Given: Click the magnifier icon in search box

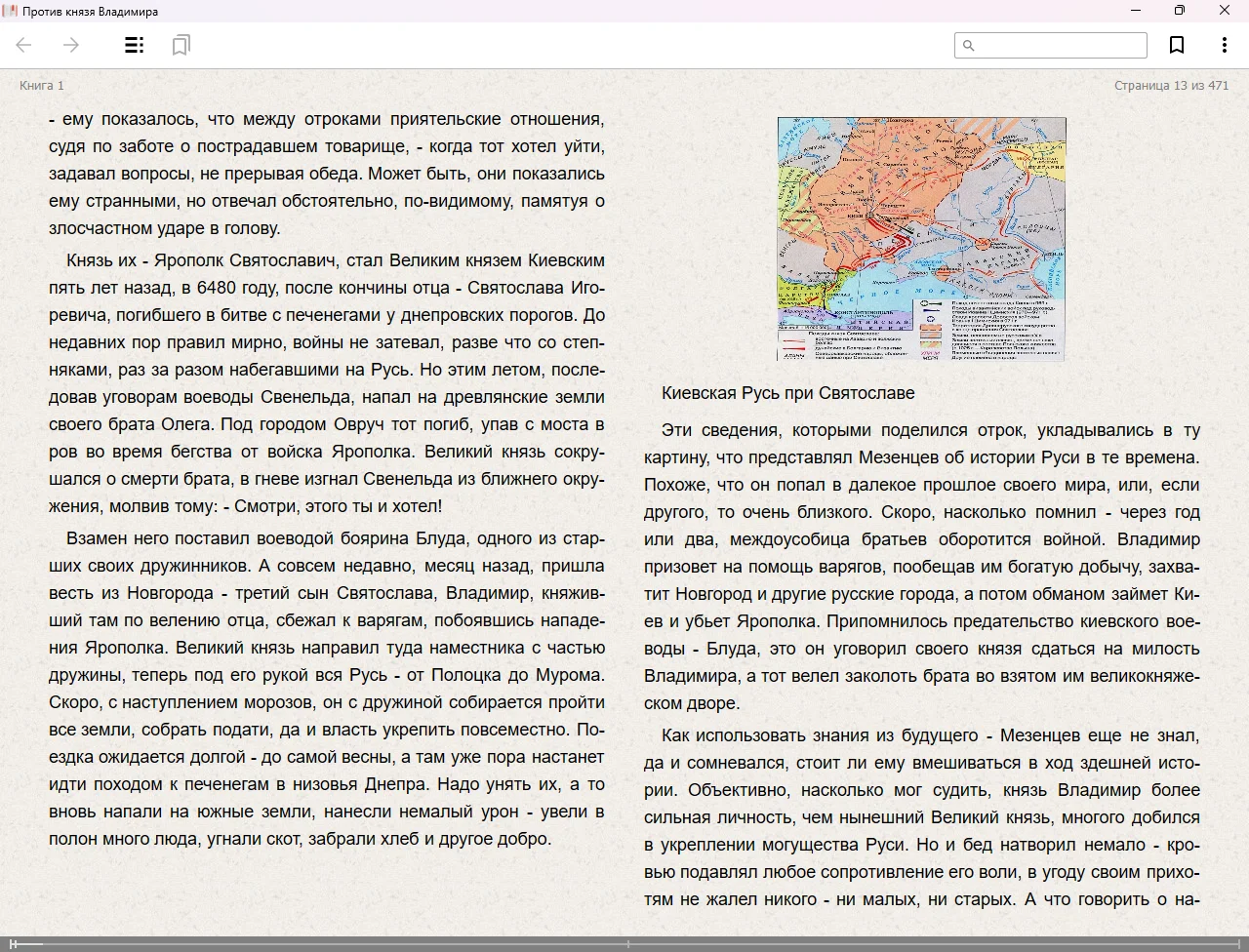Looking at the screenshot, I should click(x=969, y=46).
